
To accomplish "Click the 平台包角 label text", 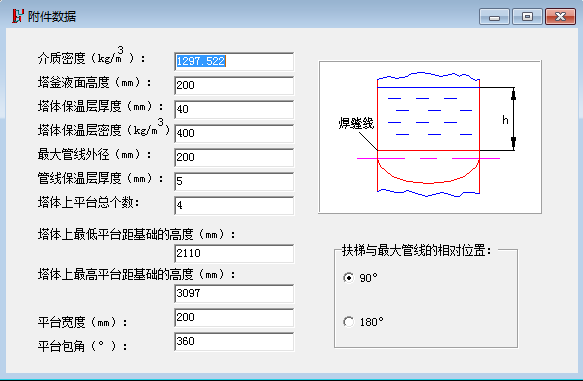I will pyautogui.click(x=83, y=346).
